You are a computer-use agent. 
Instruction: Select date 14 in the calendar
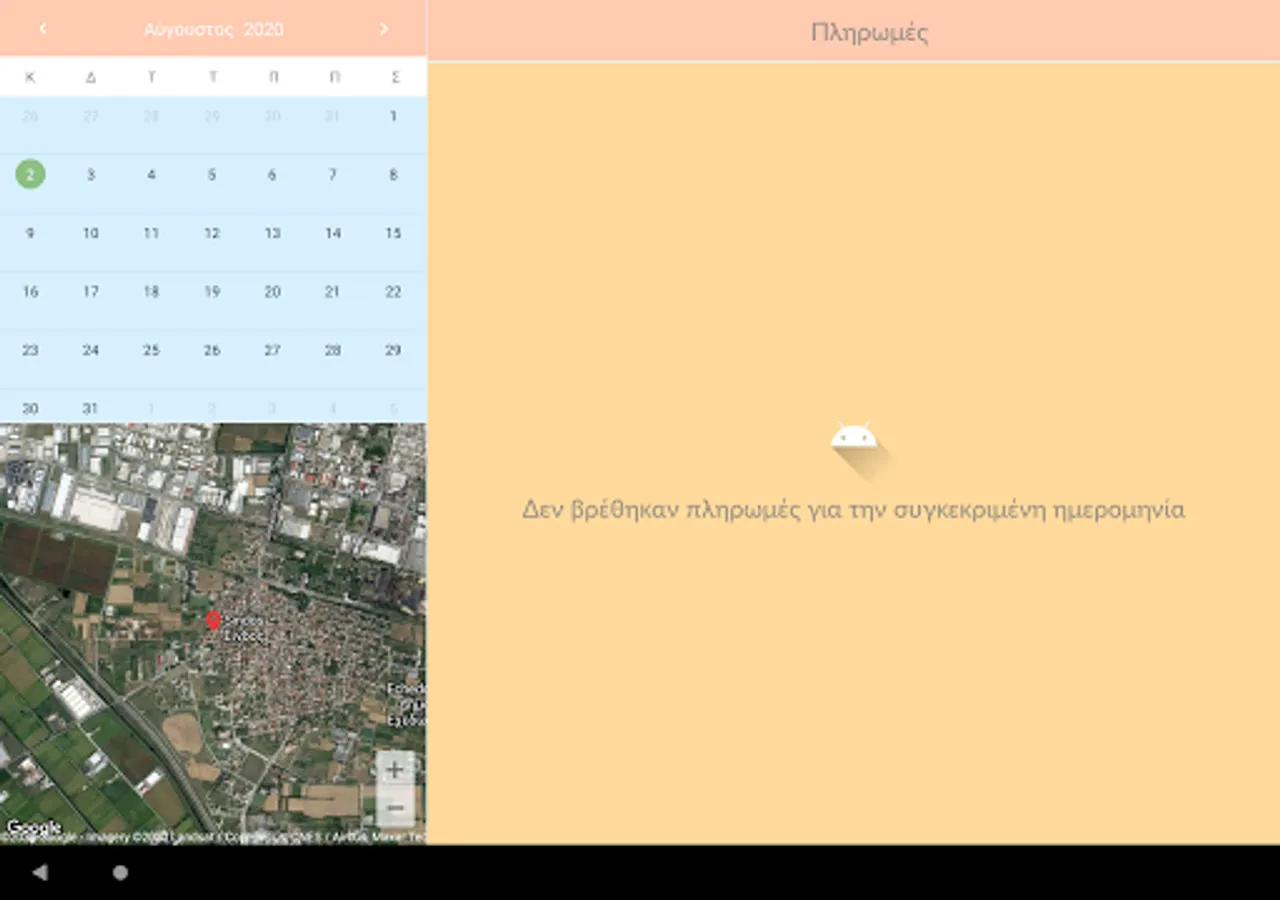point(333,233)
